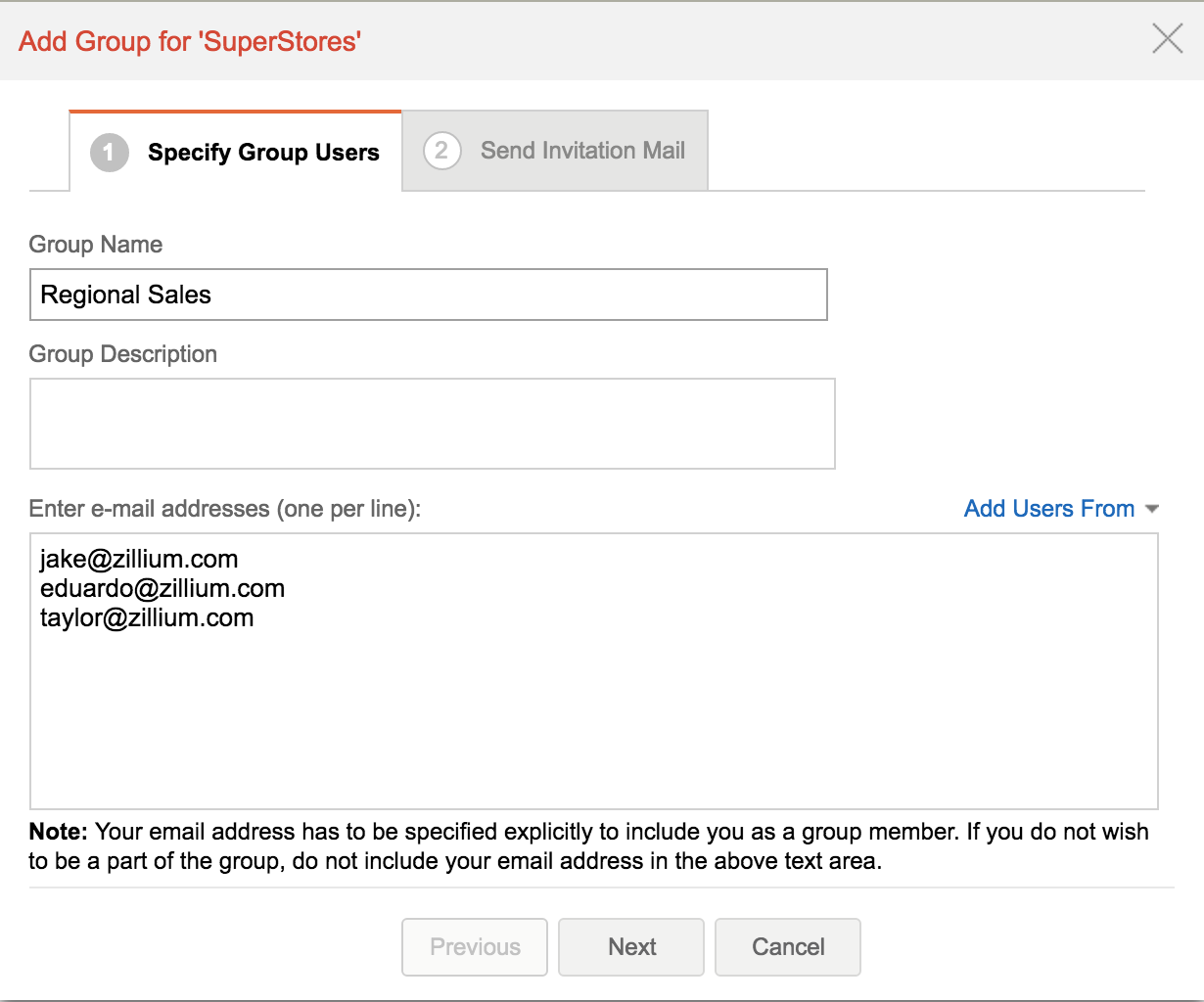Click the Add Users From link

click(1048, 509)
